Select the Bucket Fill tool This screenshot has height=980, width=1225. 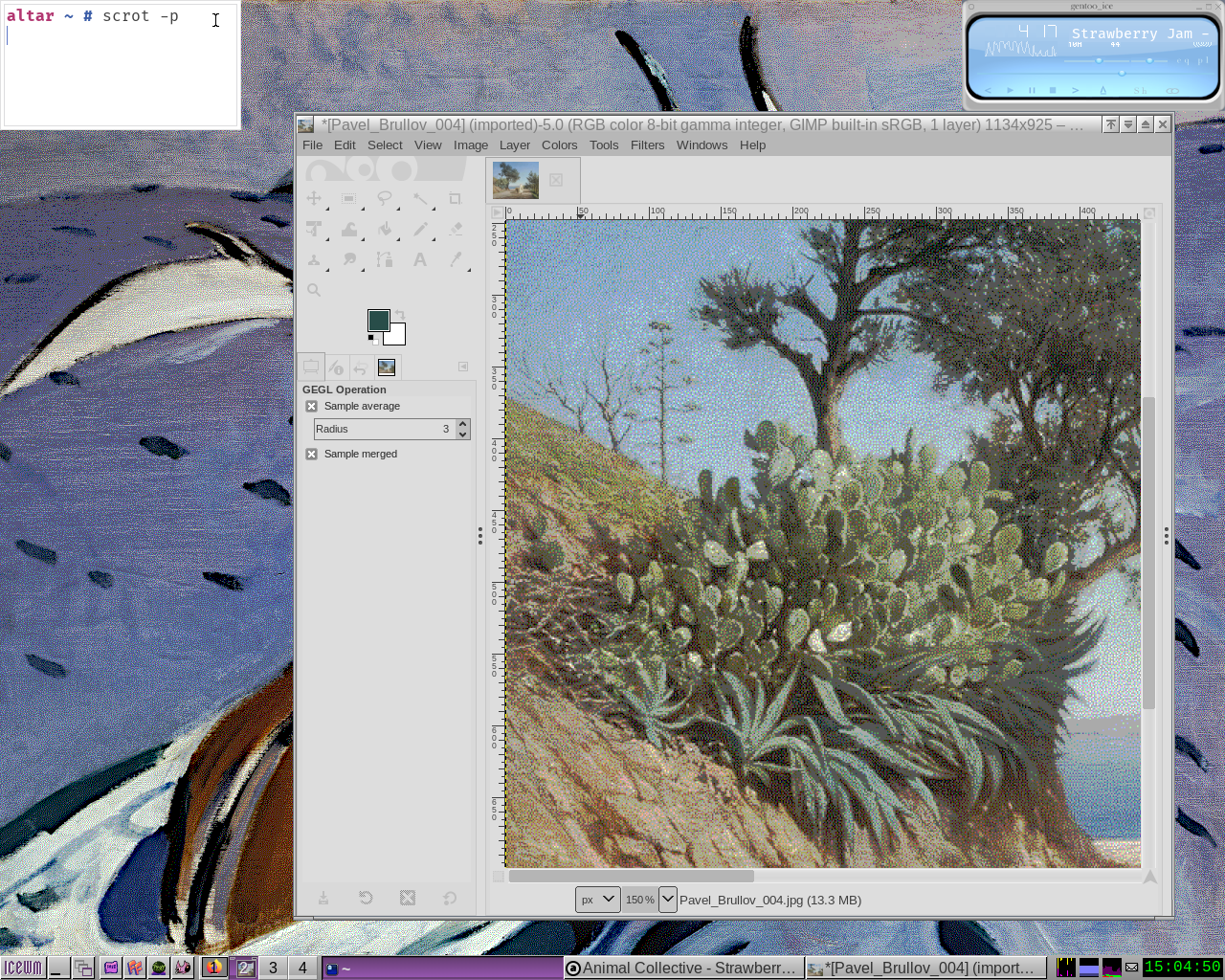[x=385, y=230]
